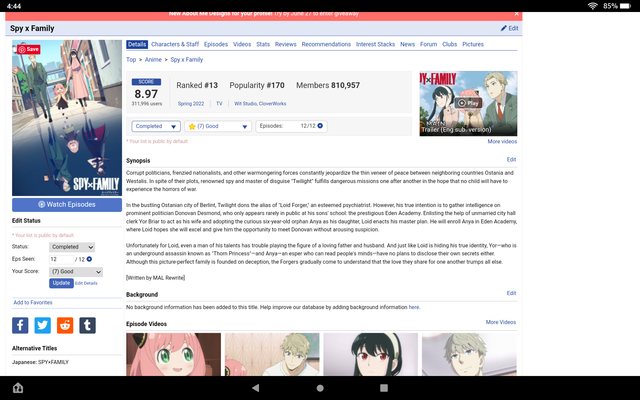Screen dimensions: 640x400
Task: Open News tab
Action: pos(407,44)
